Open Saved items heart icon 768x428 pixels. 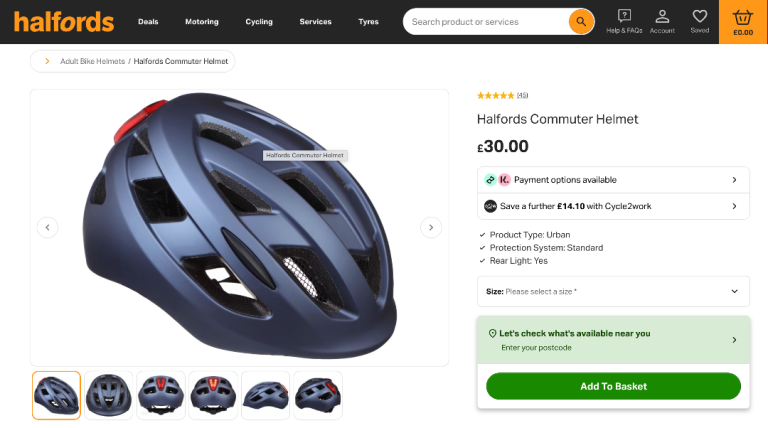[700, 21]
